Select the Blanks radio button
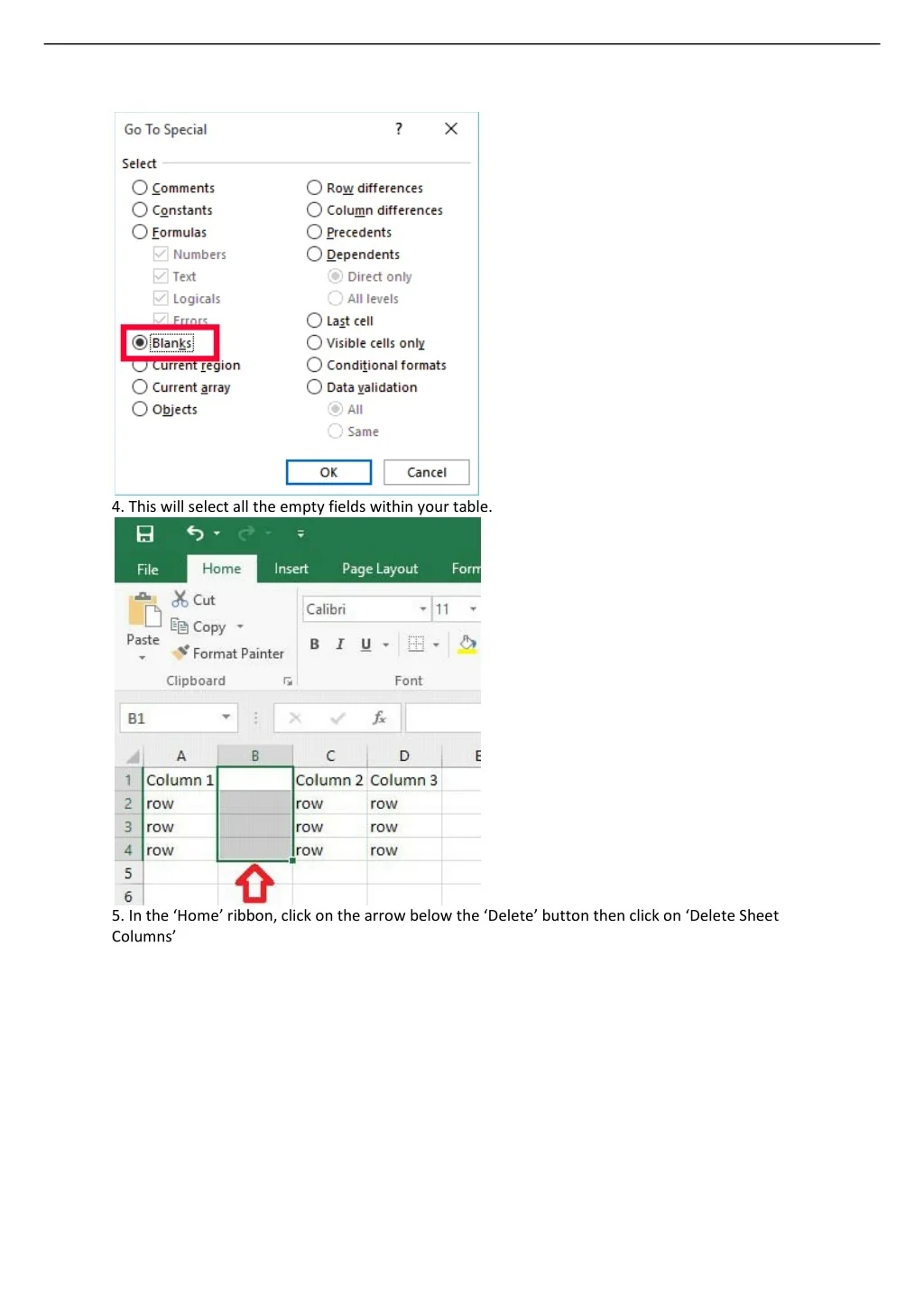Screen dimensions: 924x1308 140,343
